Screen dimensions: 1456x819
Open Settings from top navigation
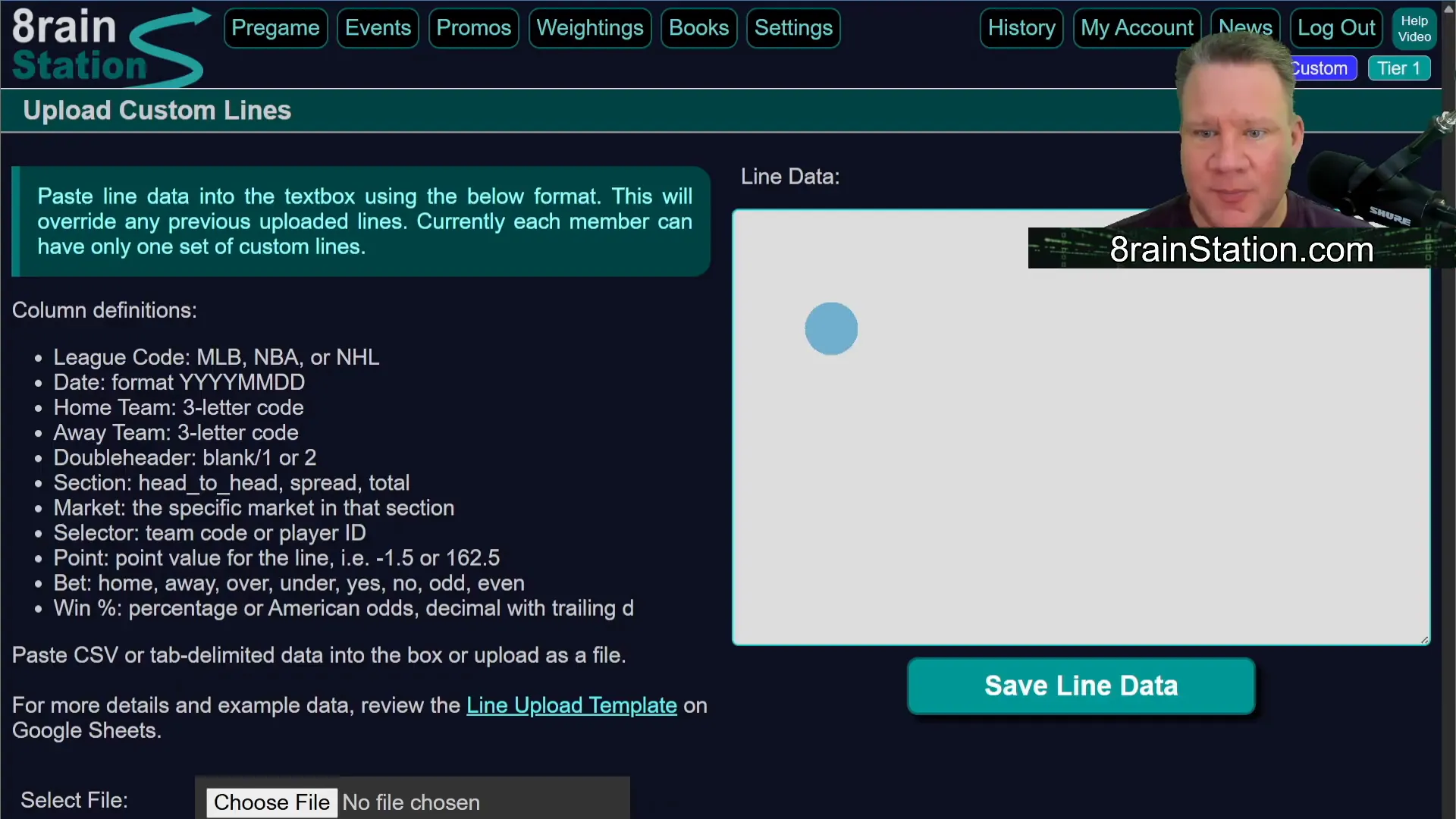(793, 28)
